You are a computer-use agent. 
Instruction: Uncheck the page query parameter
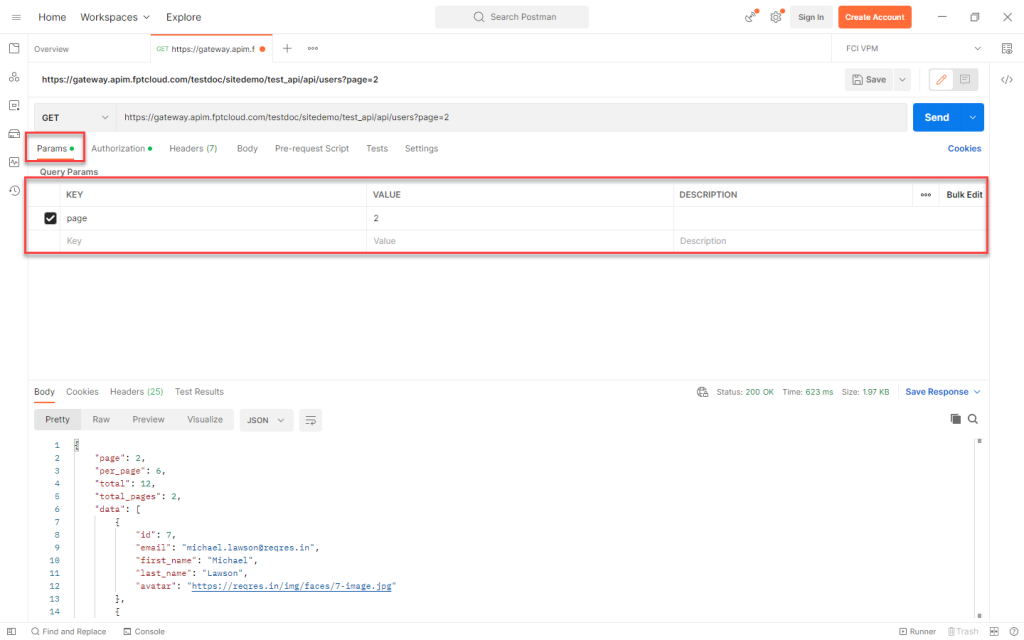pos(51,217)
